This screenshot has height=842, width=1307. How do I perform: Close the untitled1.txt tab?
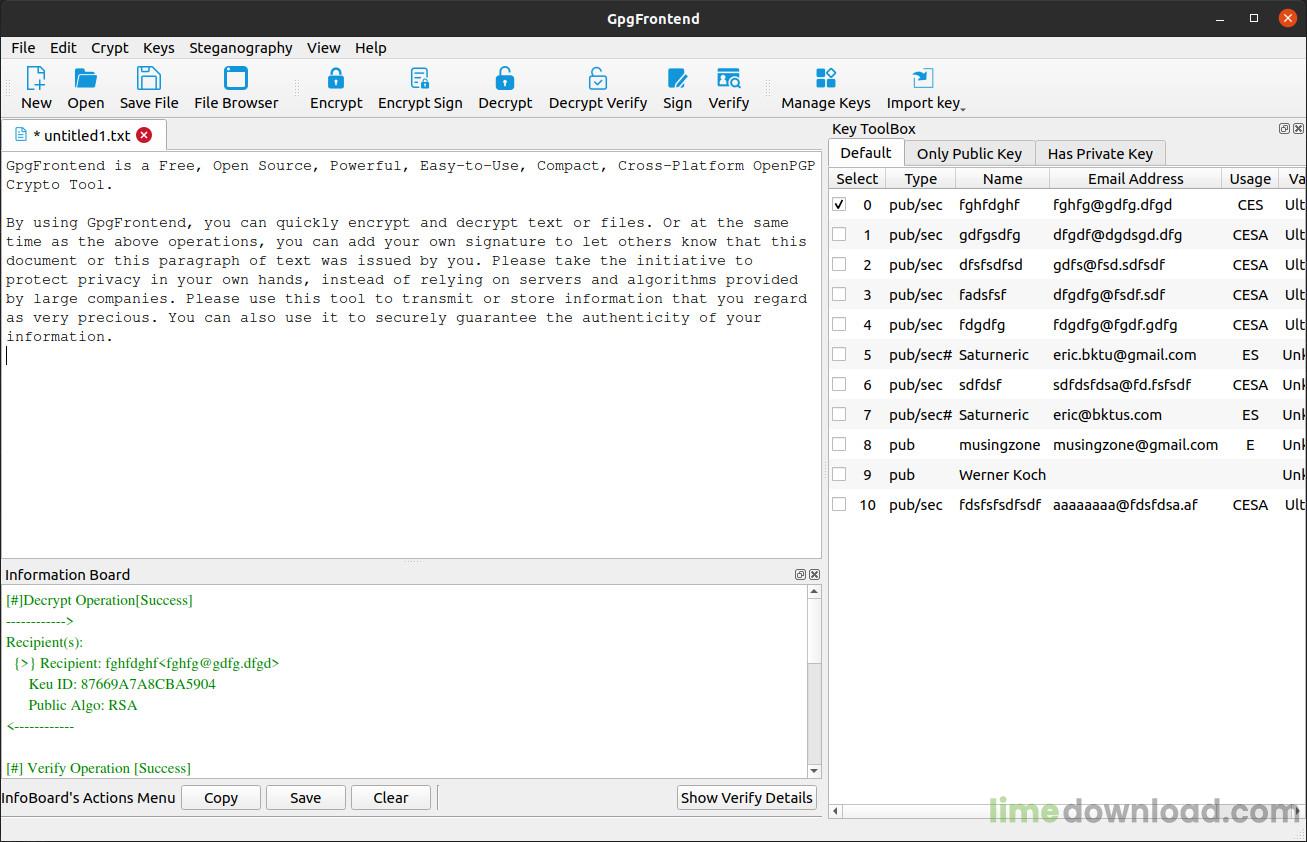coord(145,135)
